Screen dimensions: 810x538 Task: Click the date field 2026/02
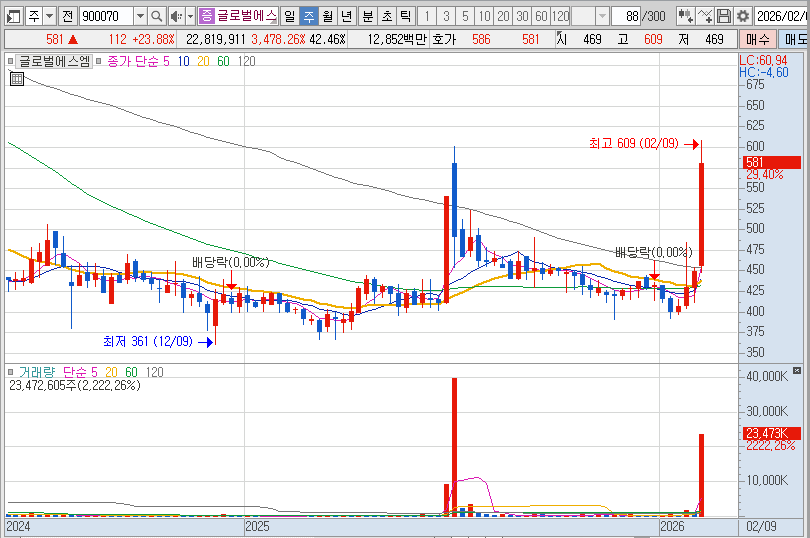(x=782, y=17)
